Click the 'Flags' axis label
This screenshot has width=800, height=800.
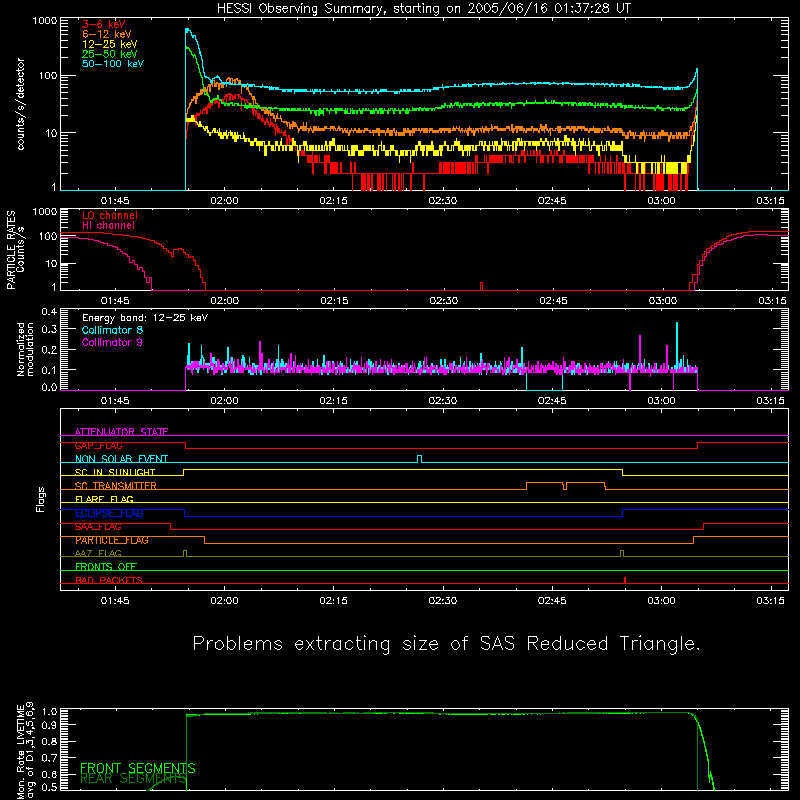pyautogui.click(x=41, y=499)
